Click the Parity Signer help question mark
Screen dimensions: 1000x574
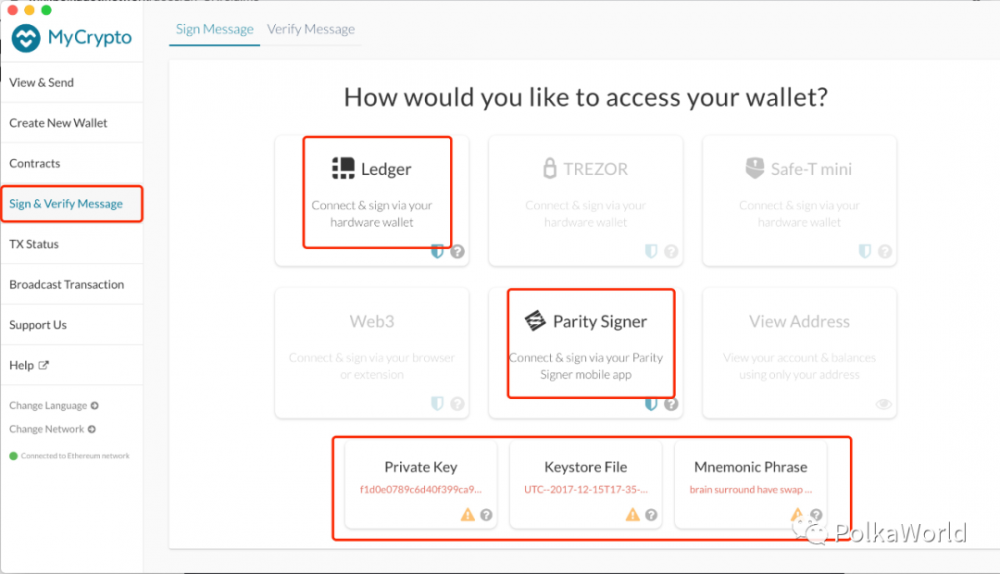pyautogui.click(x=671, y=404)
